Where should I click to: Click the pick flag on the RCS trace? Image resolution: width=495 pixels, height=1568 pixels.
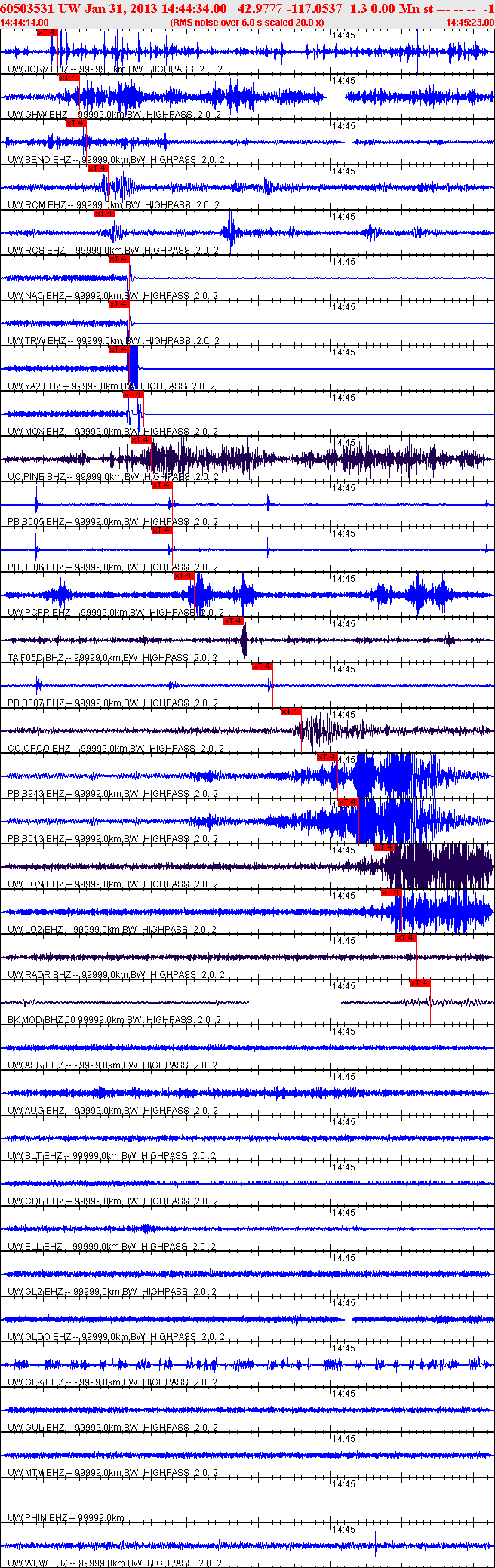[104, 214]
